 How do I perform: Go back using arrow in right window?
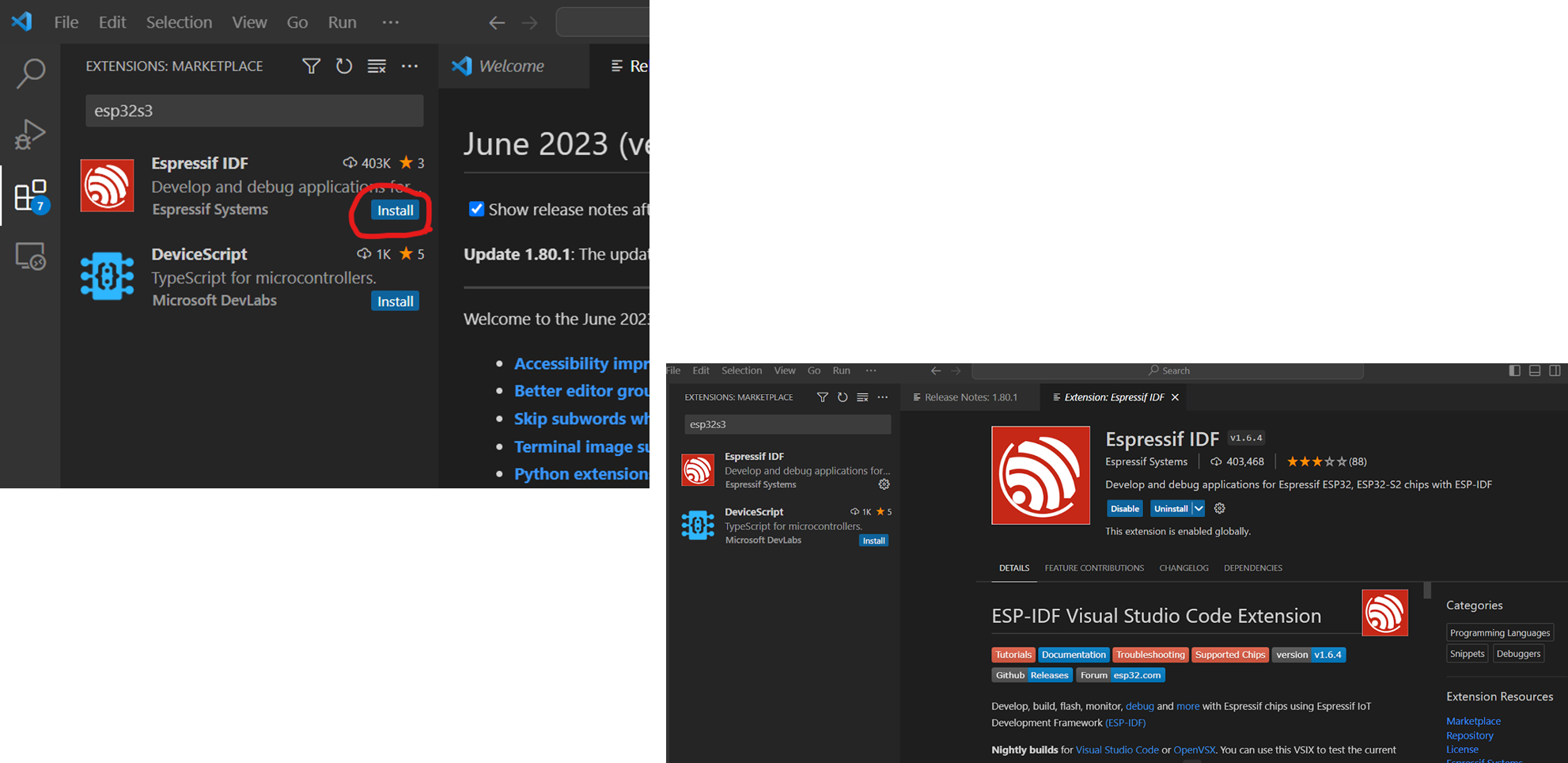point(936,370)
